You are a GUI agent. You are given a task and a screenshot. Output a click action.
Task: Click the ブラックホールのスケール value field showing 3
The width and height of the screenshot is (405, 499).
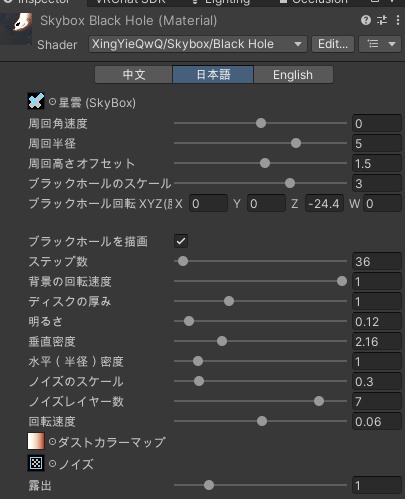[377, 184]
